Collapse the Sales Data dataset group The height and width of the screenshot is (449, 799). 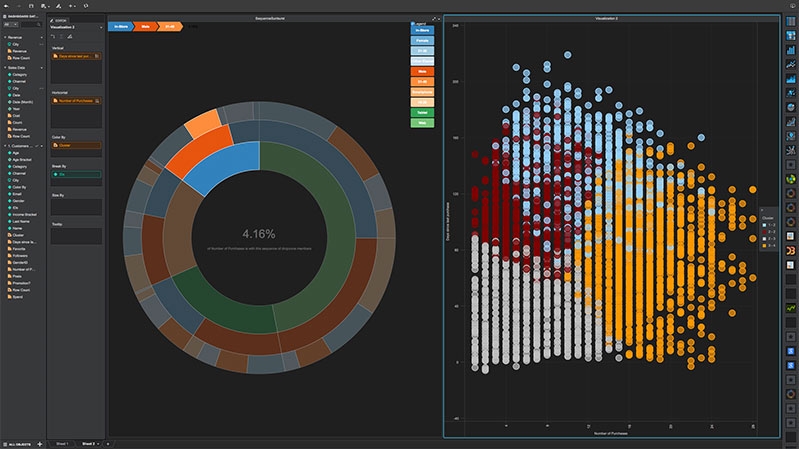[x=7, y=67]
